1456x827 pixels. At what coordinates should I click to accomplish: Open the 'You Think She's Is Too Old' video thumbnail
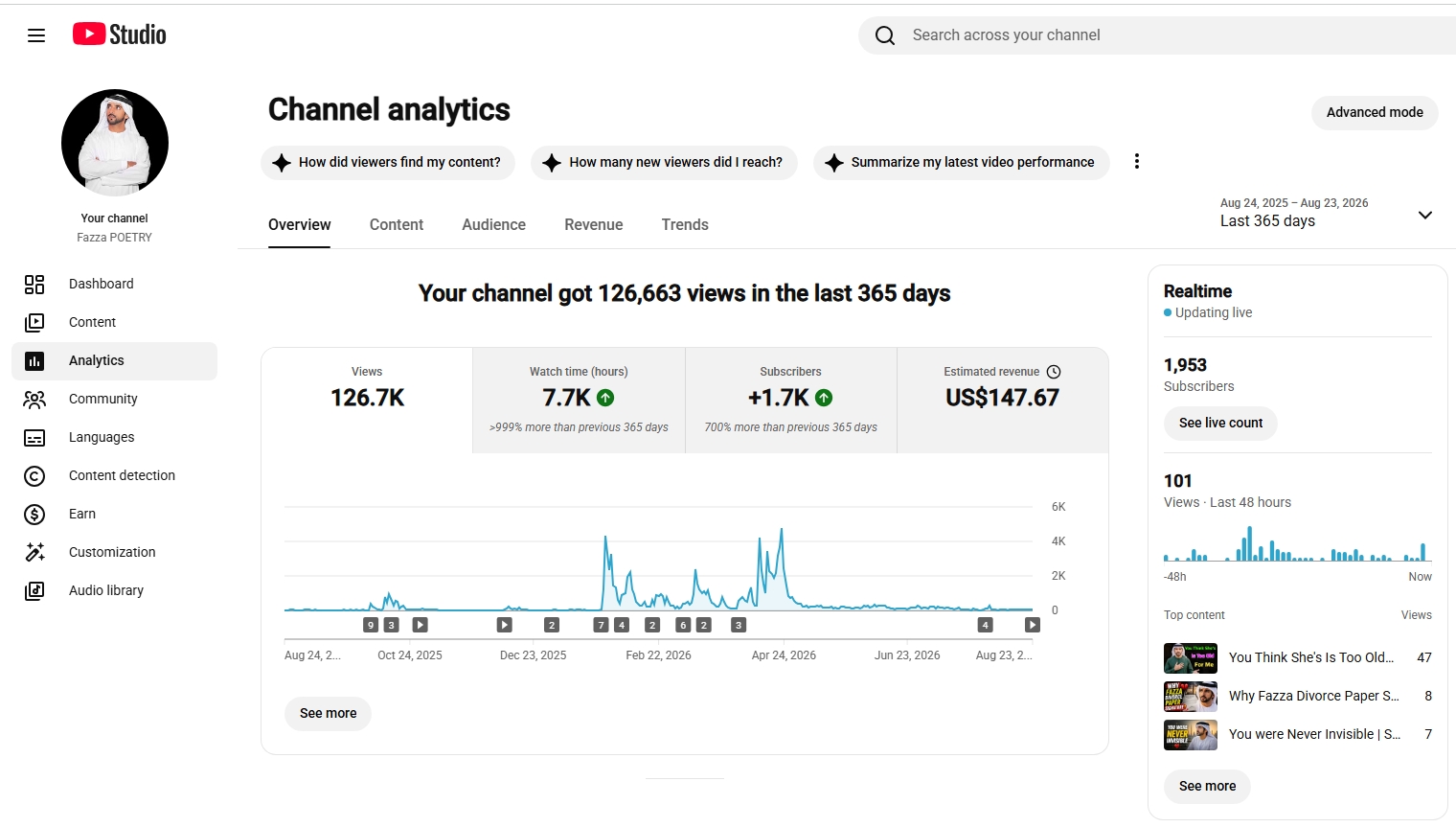coord(1191,658)
